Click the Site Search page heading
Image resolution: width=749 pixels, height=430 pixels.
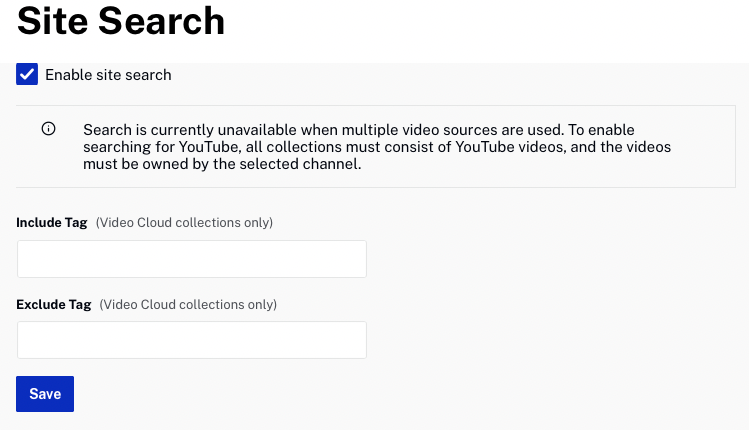(121, 21)
